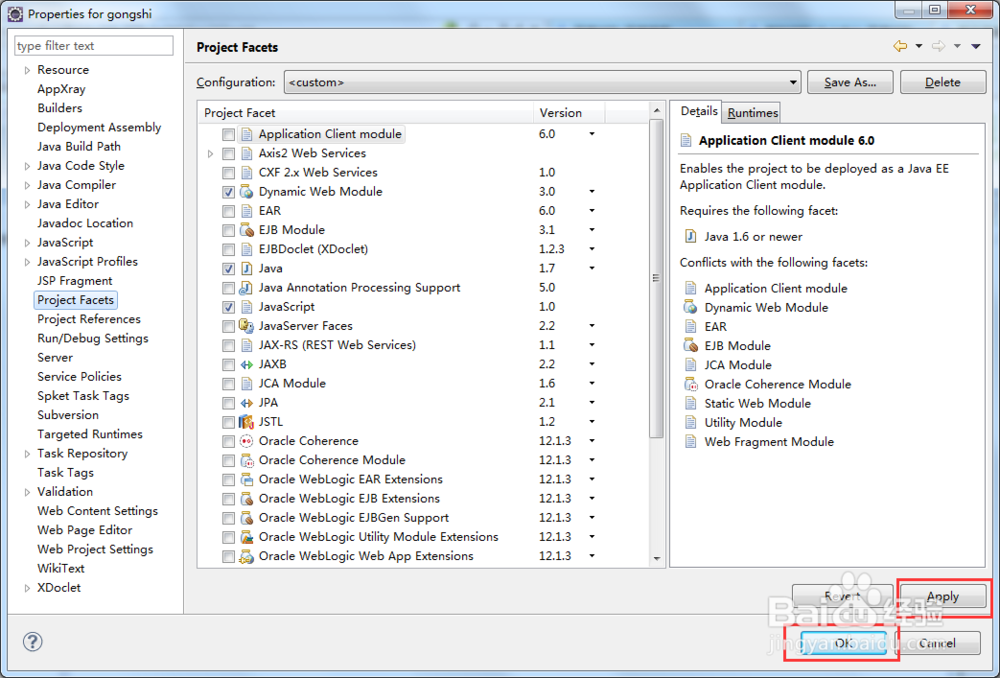This screenshot has height=678, width=1000.
Task: Open the view menu dropdown arrow
Action: pyautogui.click(x=976, y=46)
